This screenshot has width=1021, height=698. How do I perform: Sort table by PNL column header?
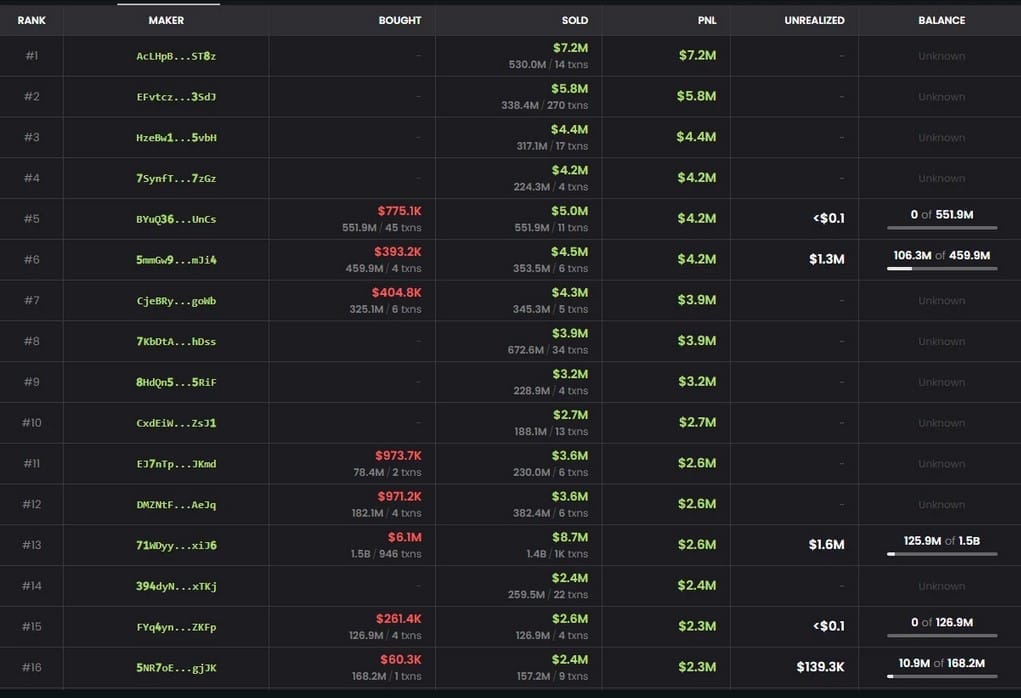click(706, 20)
